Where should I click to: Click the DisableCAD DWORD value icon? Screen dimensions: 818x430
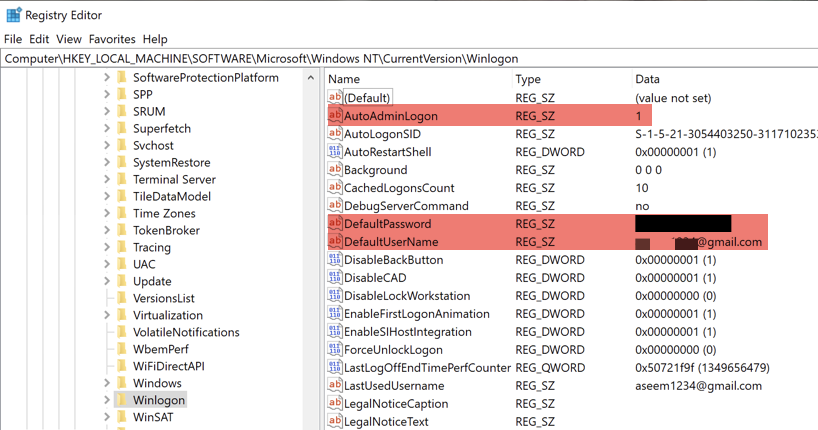coord(335,278)
